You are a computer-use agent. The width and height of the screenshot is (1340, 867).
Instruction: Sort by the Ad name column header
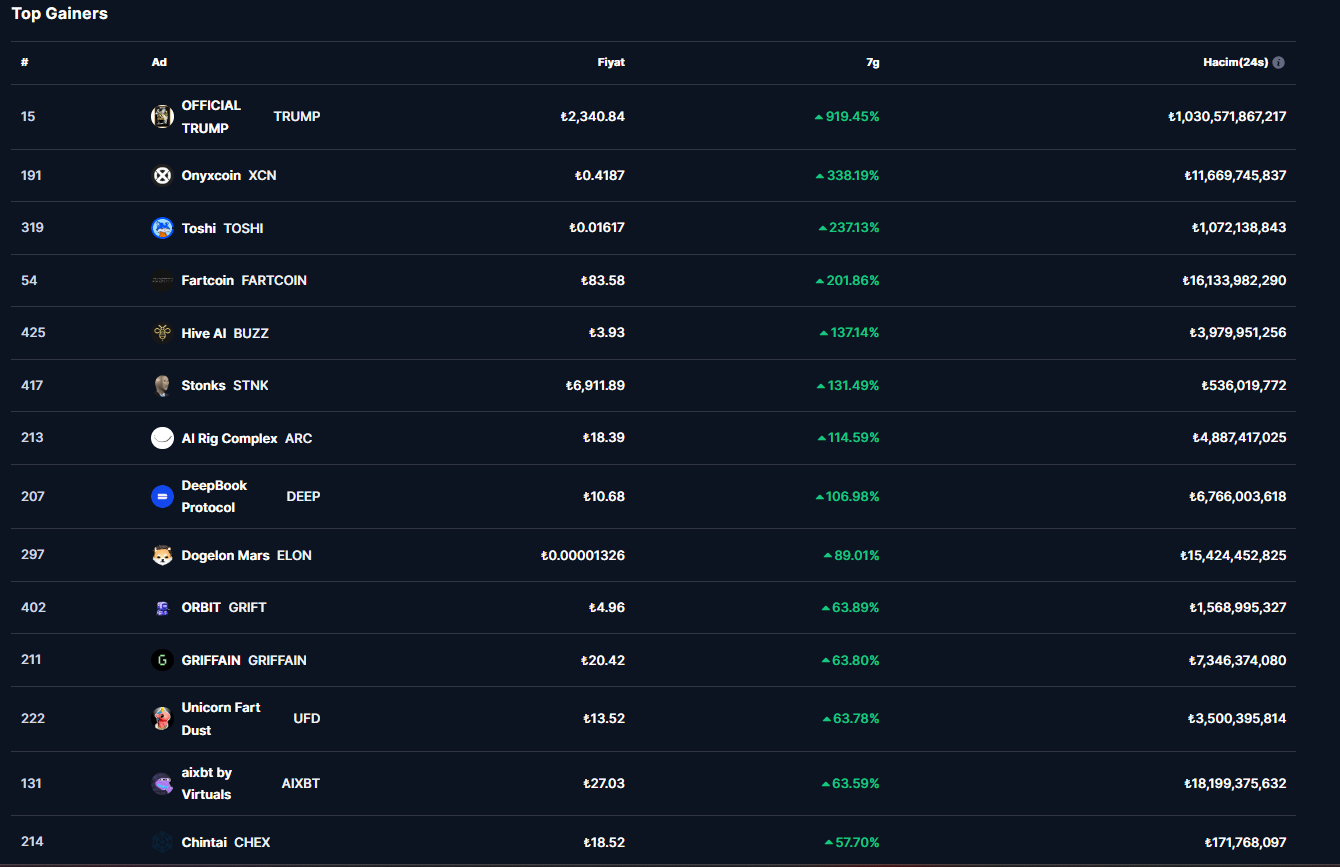click(x=159, y=62)
